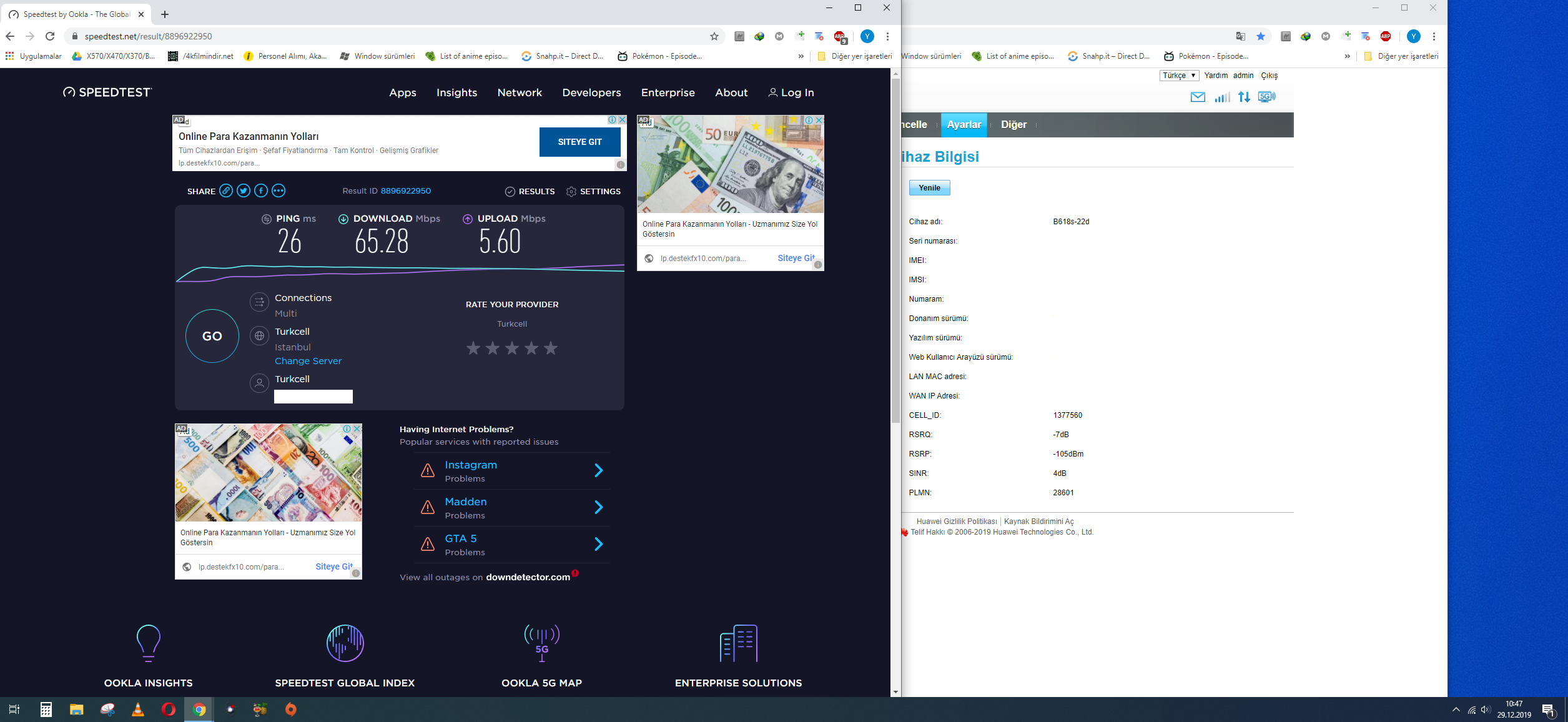
Task: Click router 5G WiFi status icon
Action: coord(1267,97)
